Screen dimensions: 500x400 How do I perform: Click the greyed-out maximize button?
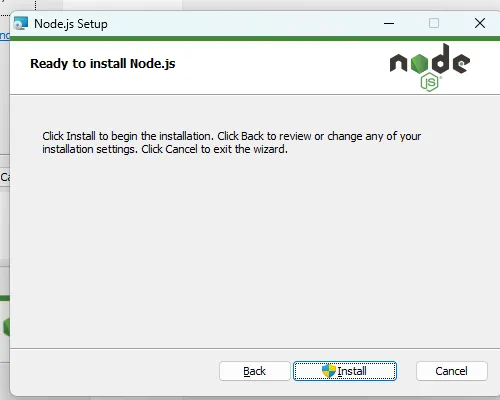point(434,23)
